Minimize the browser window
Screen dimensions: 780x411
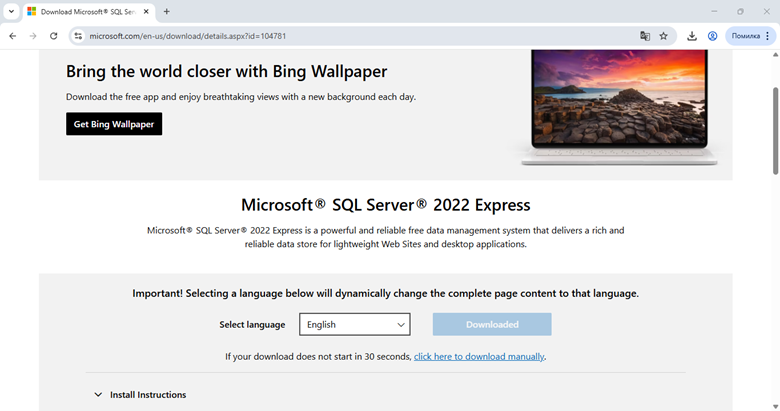[714, 11]
